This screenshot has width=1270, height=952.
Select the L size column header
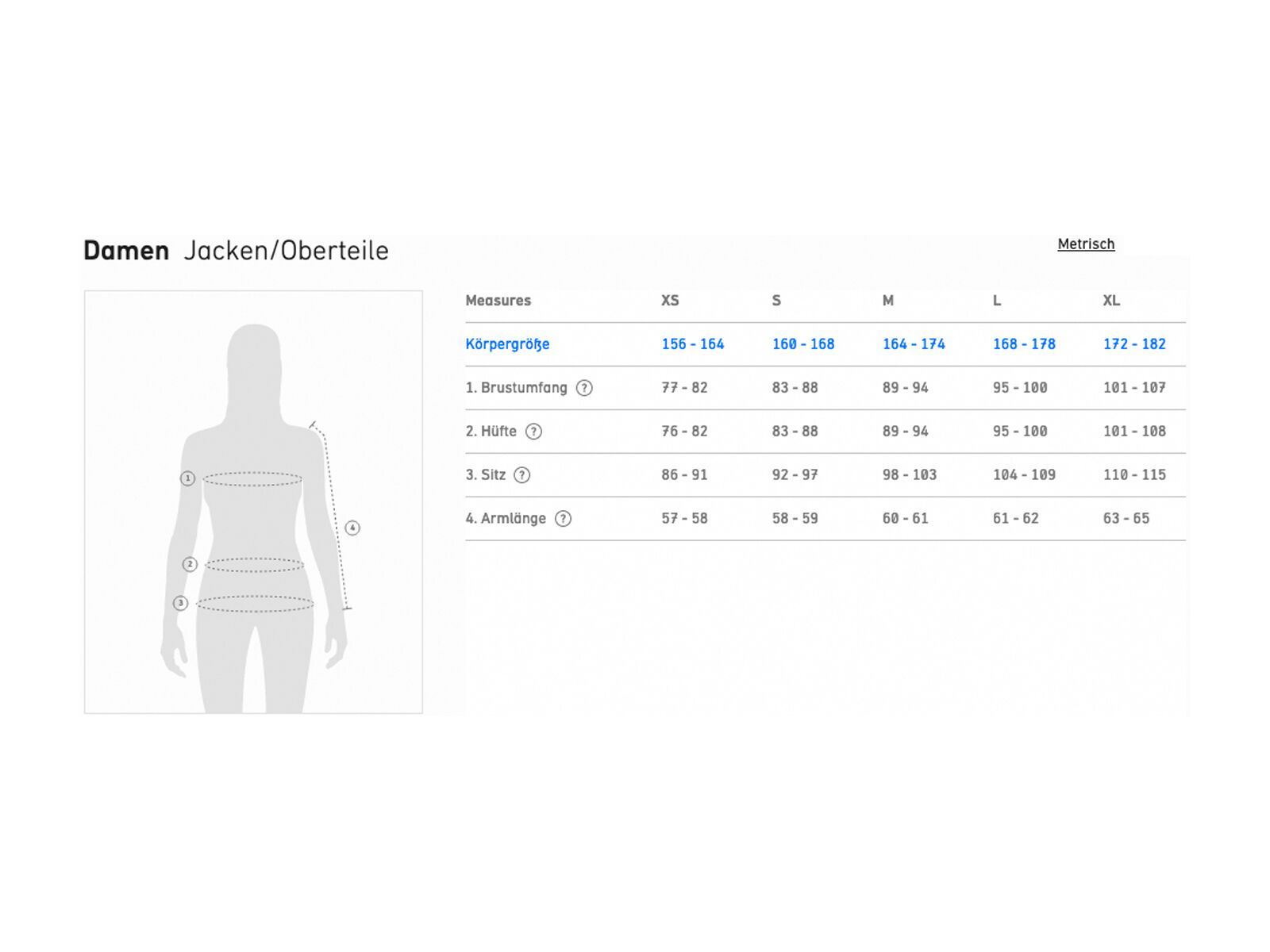point(997,301)
